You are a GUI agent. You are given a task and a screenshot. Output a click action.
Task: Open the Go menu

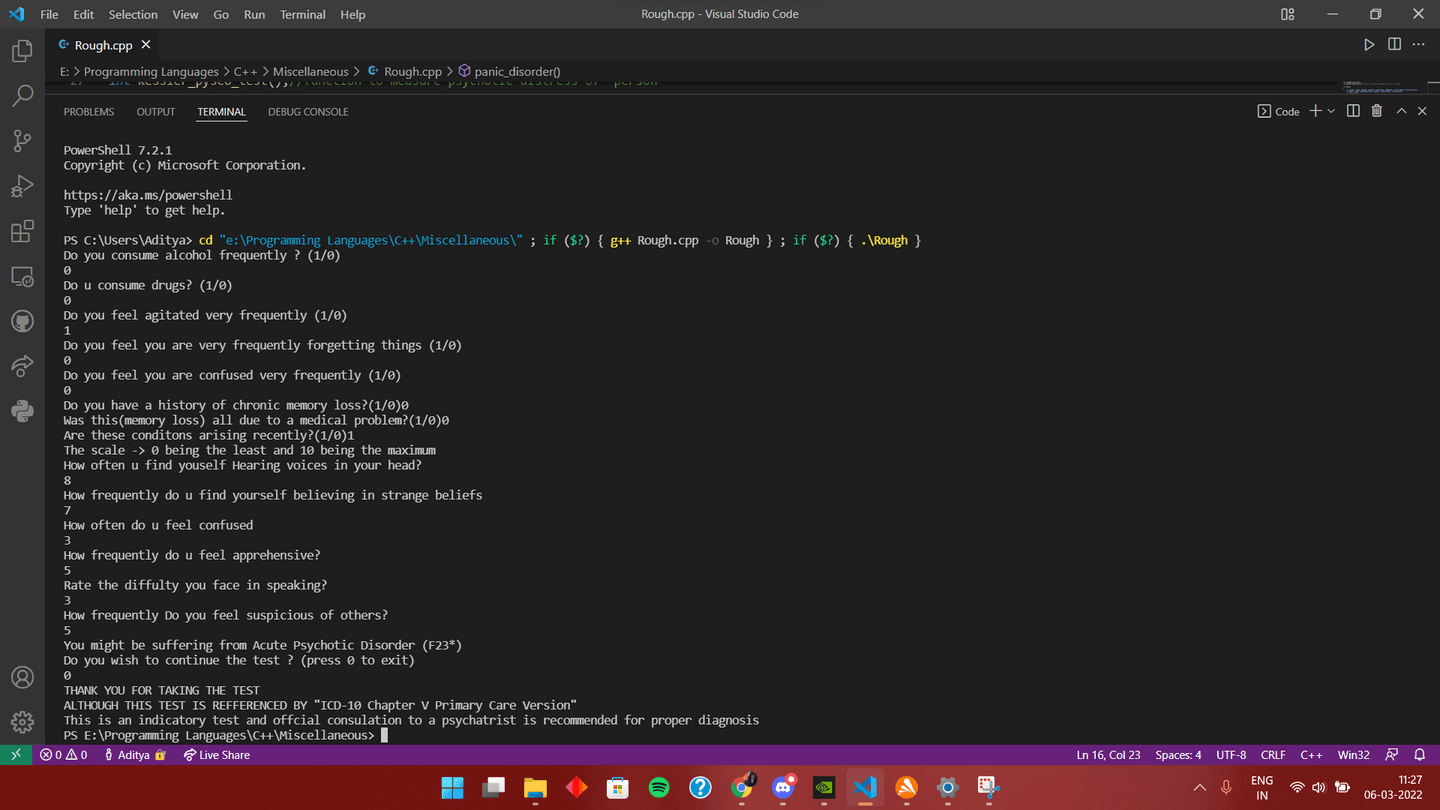coord(221,14)
